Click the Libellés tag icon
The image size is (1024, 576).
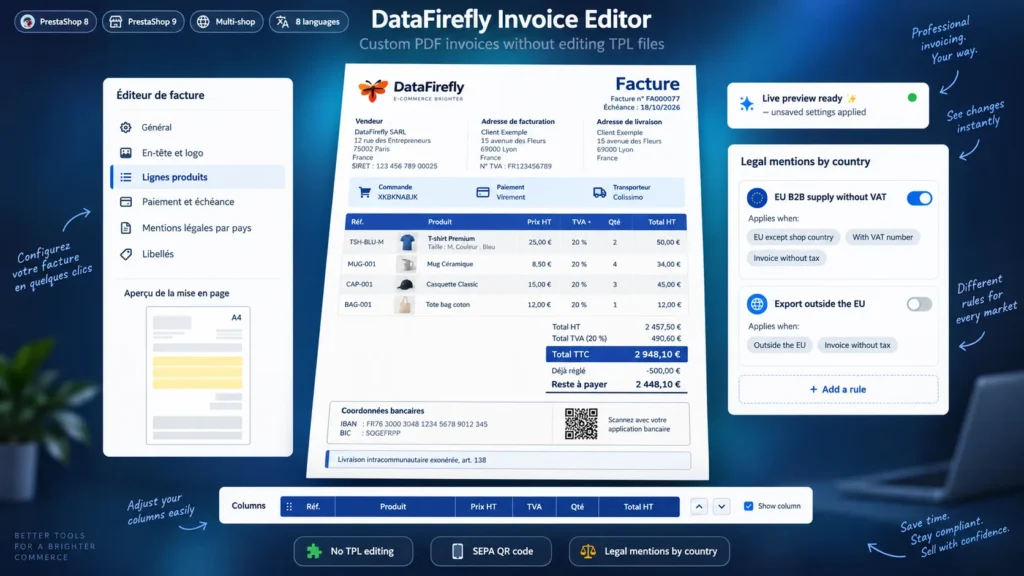(125, 254)
